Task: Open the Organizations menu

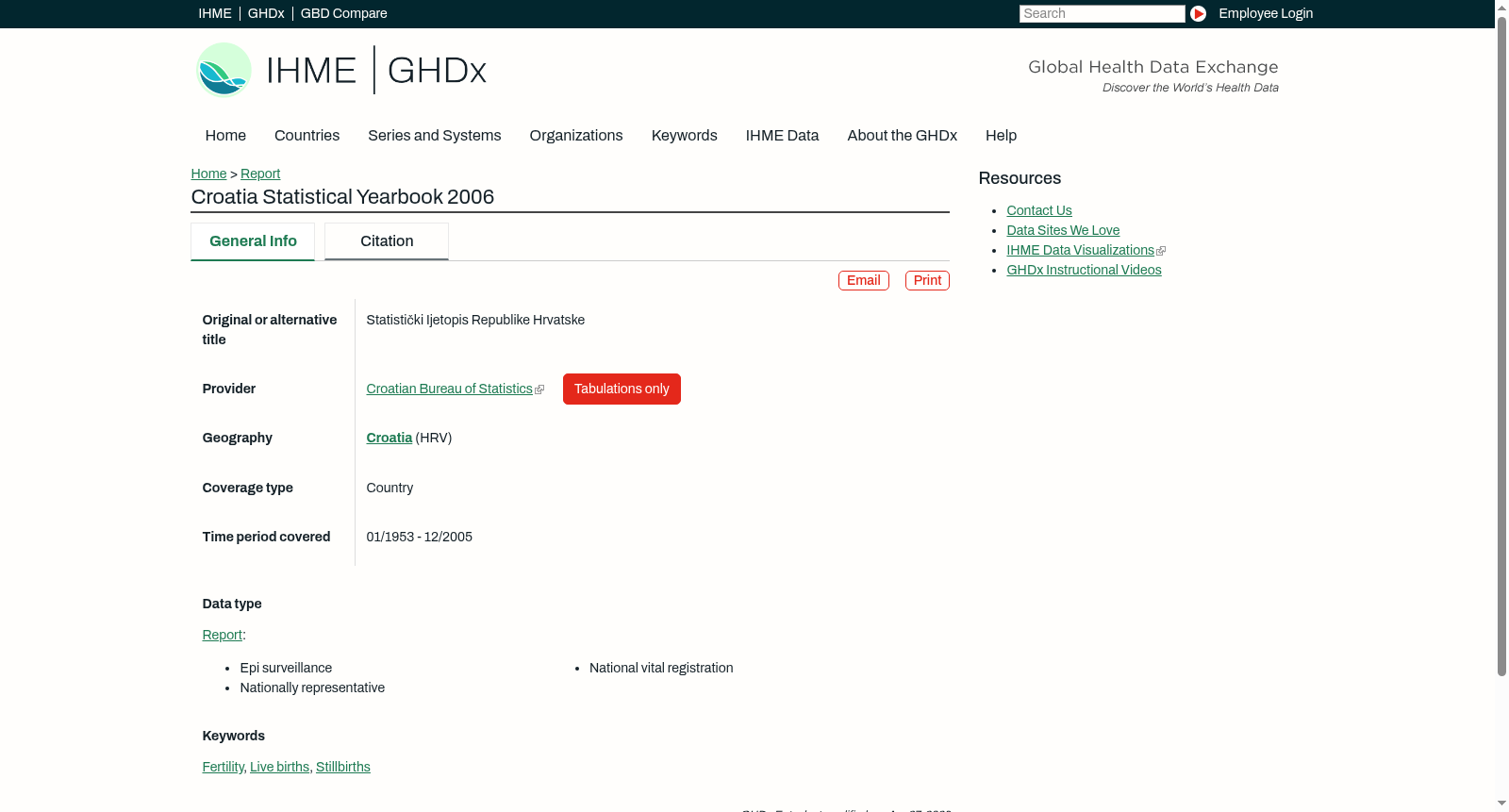Action: (x=576, y=135)
